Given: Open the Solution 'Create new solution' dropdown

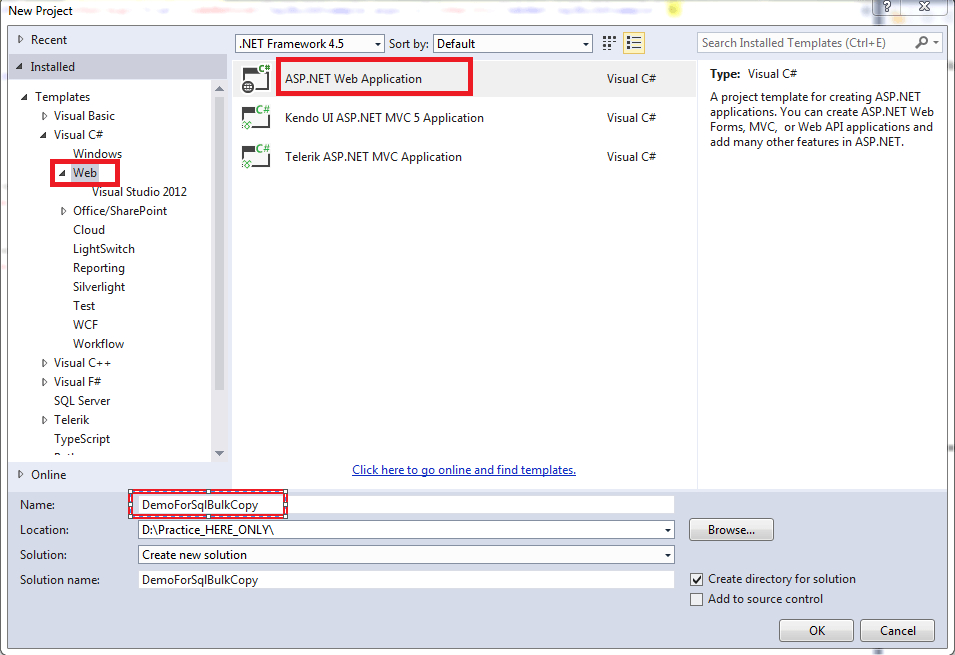Looking at the screenshot, I should tap(668, 555).
